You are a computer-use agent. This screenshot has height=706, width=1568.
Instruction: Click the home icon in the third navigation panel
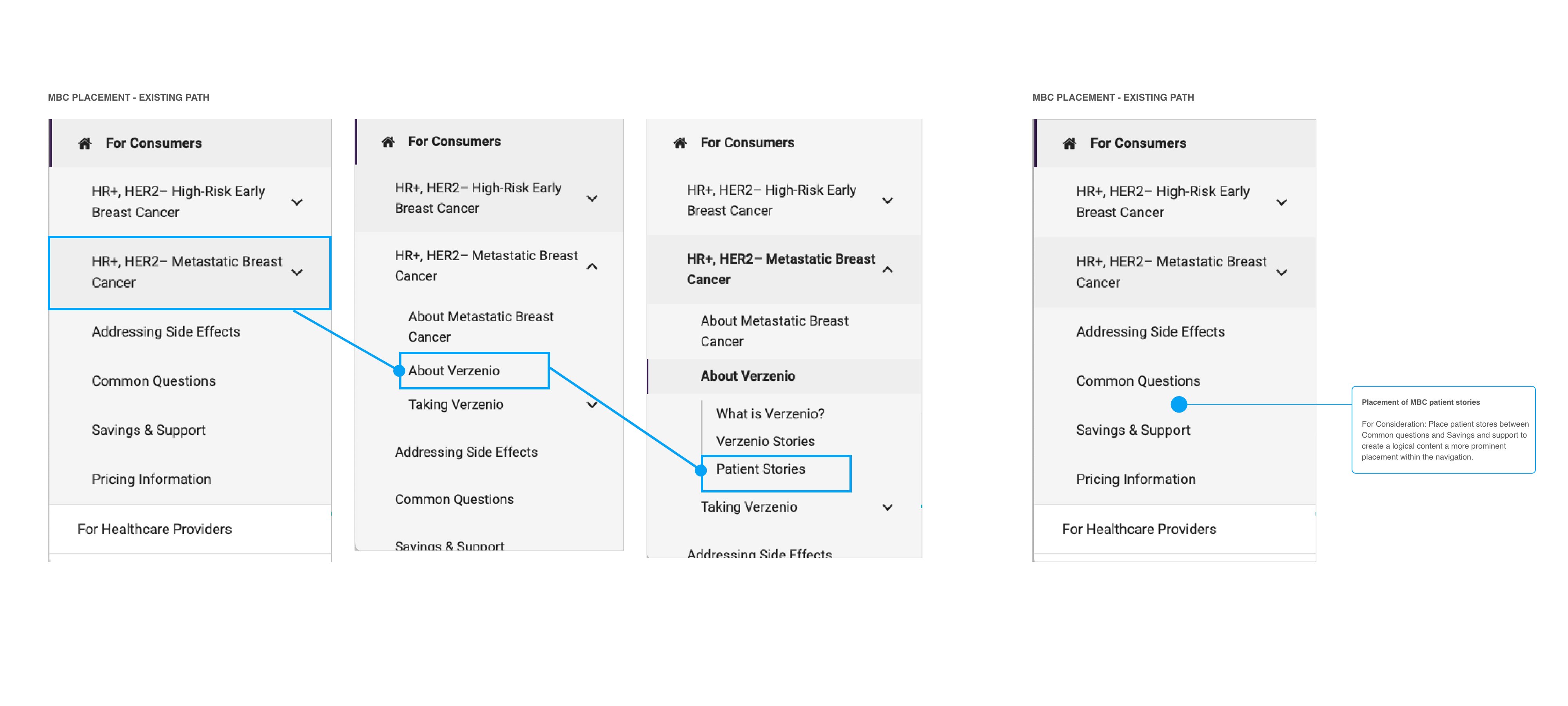680,143
